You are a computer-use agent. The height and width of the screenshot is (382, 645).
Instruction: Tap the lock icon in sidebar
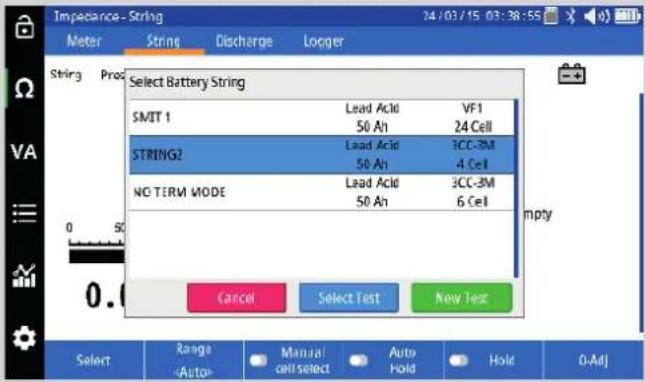[x=24, y=27]
